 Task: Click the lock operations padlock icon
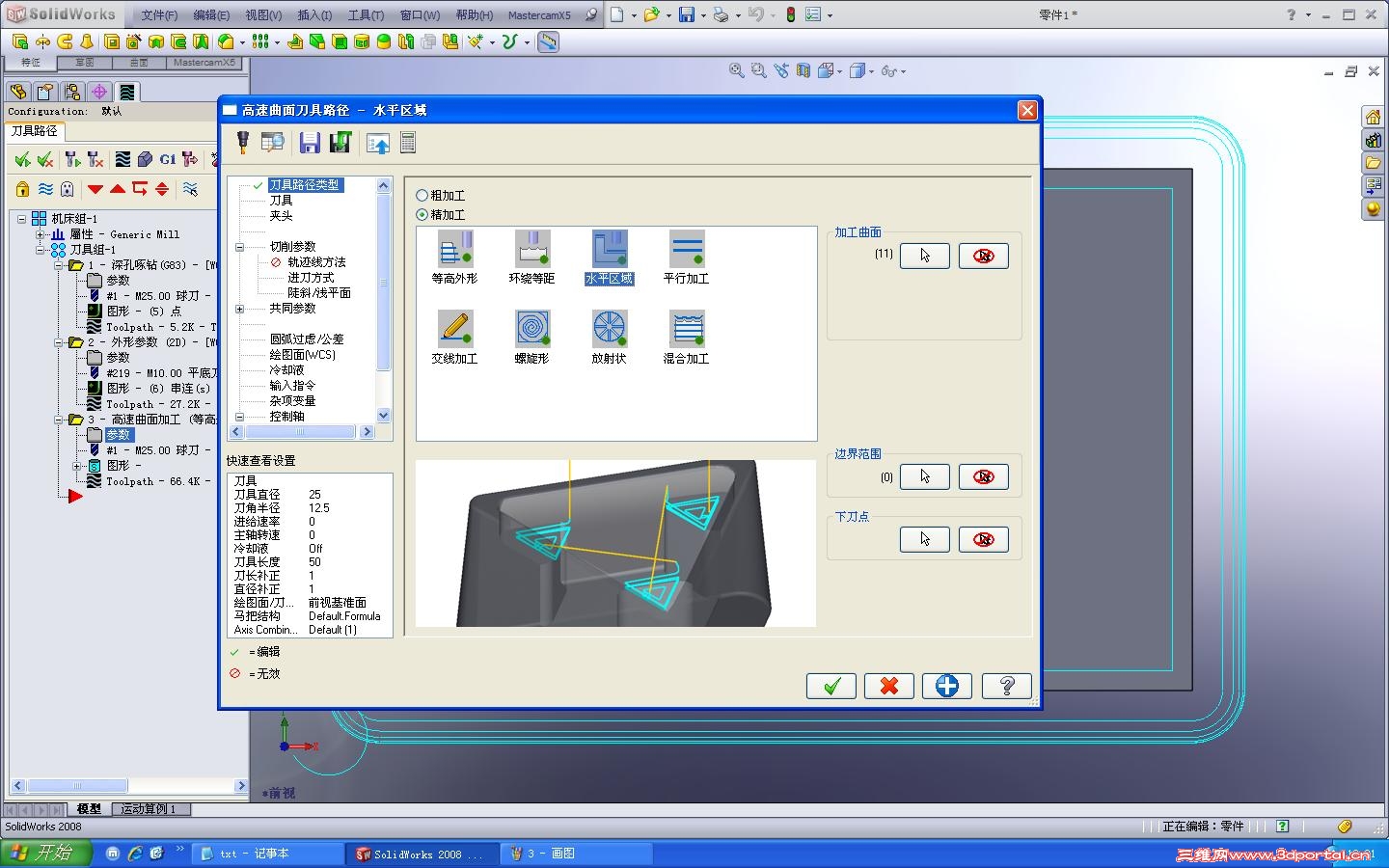[x=22, y=189]
